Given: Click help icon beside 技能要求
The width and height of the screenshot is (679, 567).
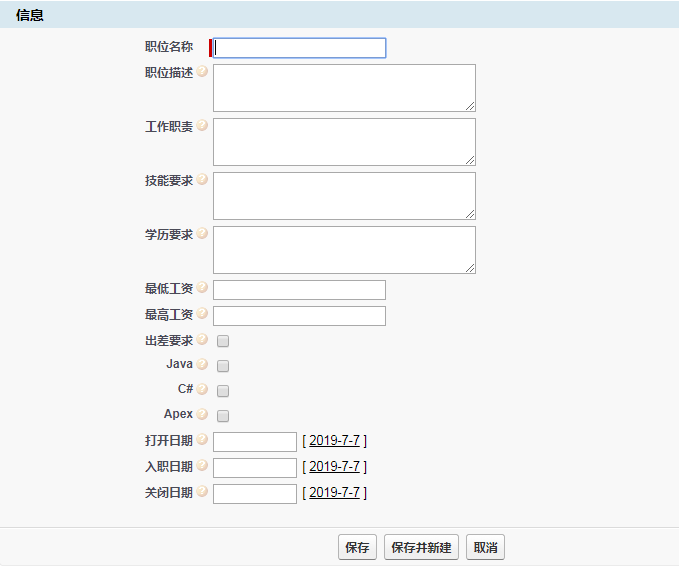Looking at the screenshot, I should [202, 180].
